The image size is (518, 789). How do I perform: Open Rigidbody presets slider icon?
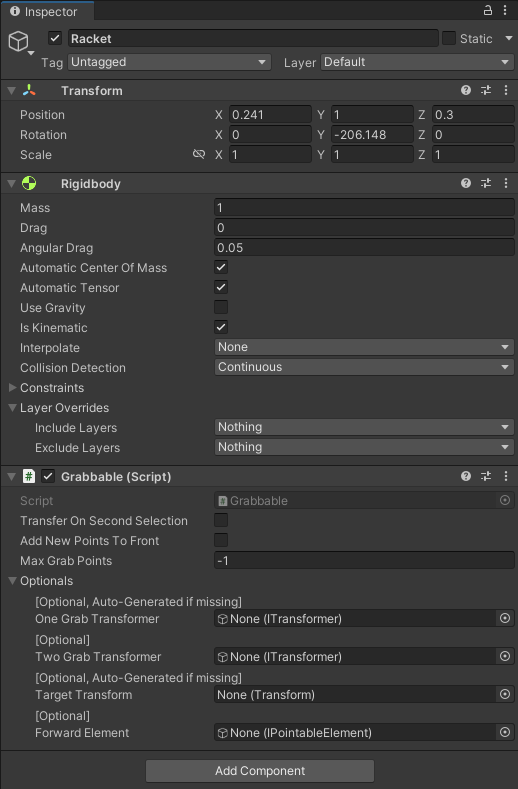click(x=486, y=183)
